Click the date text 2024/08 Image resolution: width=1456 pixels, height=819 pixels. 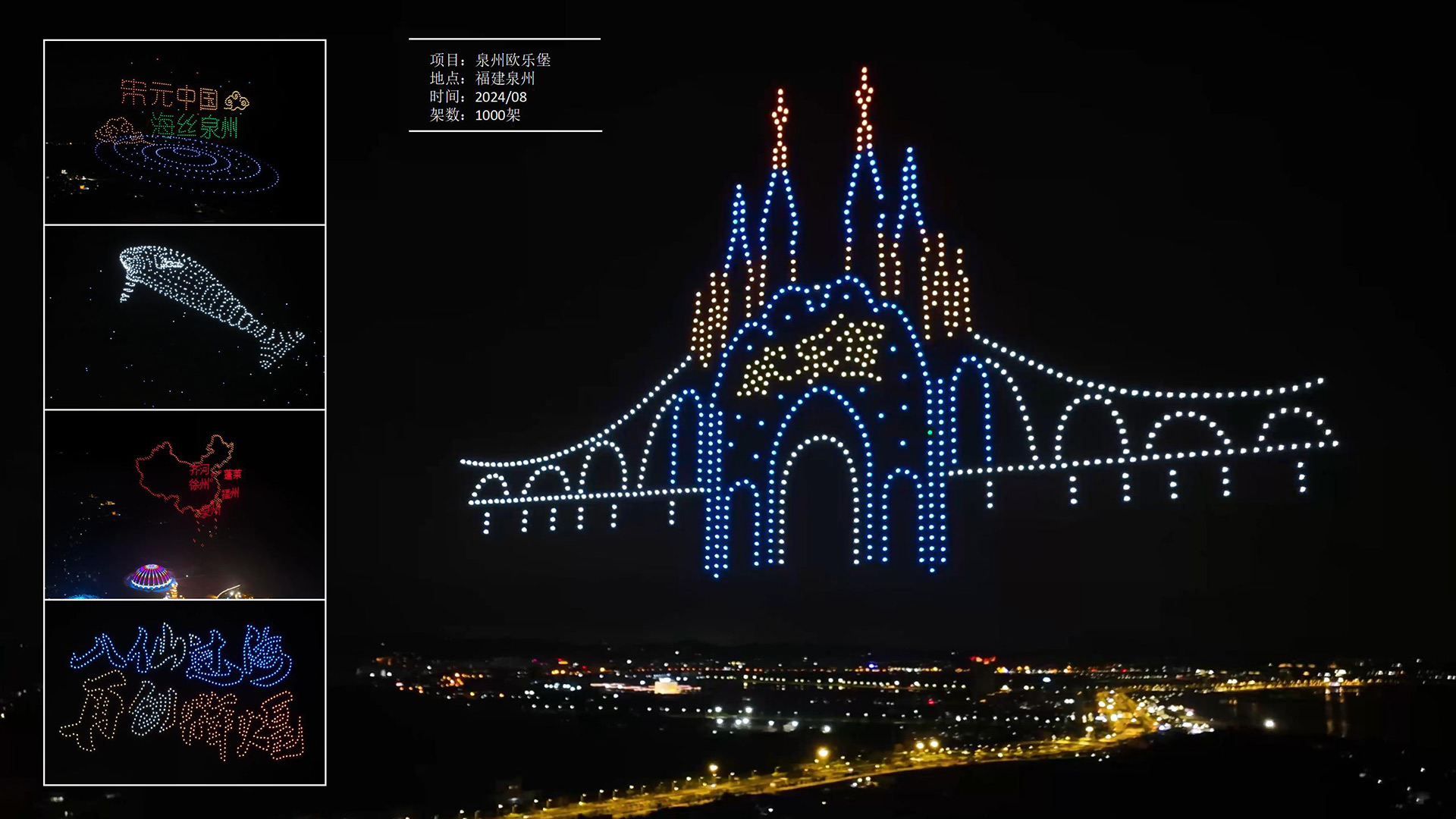pos(500,97)
